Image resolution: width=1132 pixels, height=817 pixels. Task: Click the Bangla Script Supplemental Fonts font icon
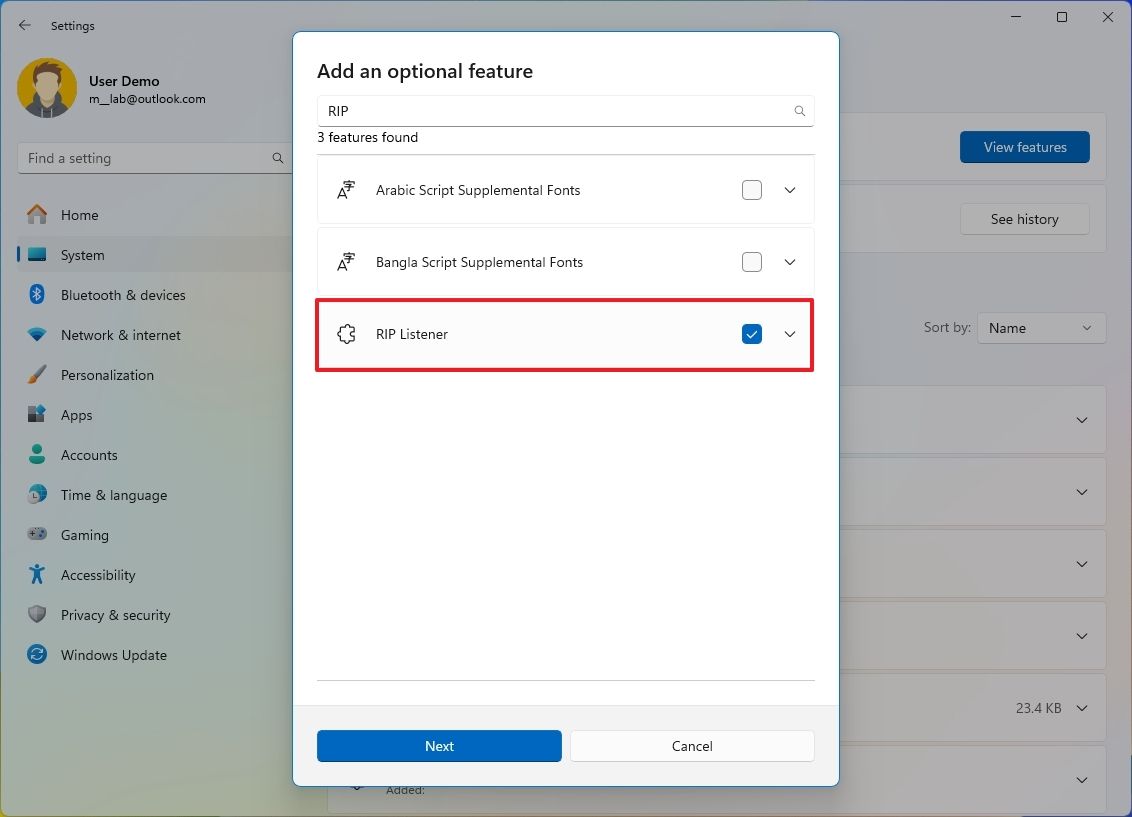pyautogui.click(x=347, y=262)
